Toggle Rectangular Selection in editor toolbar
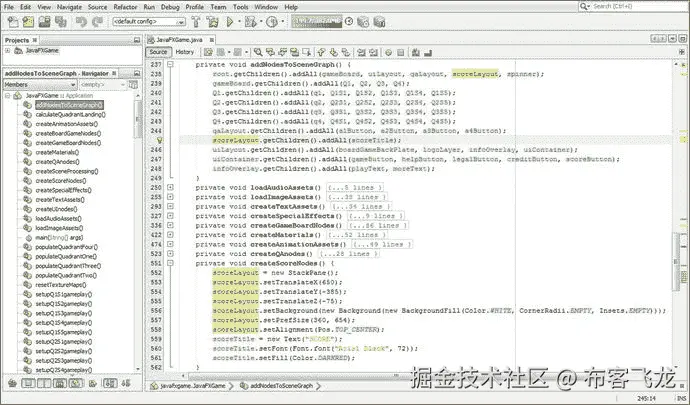Viewport: 690px width, 405px height. point(307,52)
